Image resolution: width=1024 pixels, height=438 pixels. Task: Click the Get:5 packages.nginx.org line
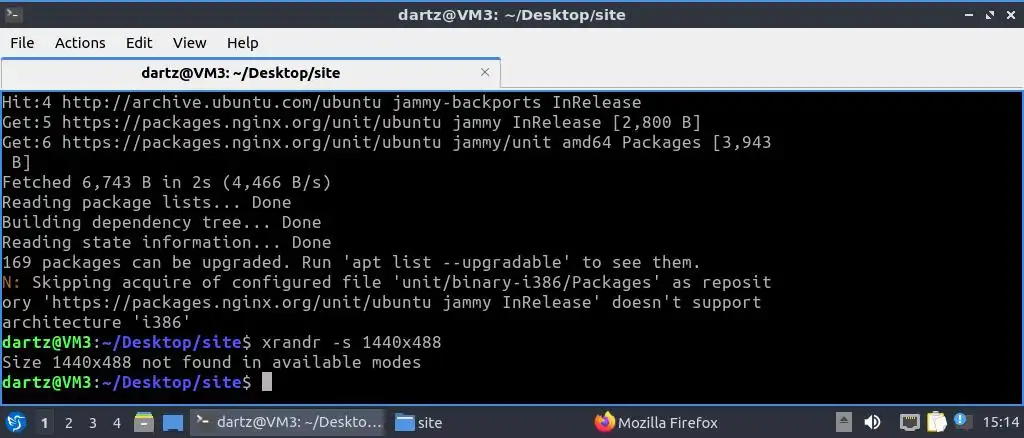coord(351,123)
